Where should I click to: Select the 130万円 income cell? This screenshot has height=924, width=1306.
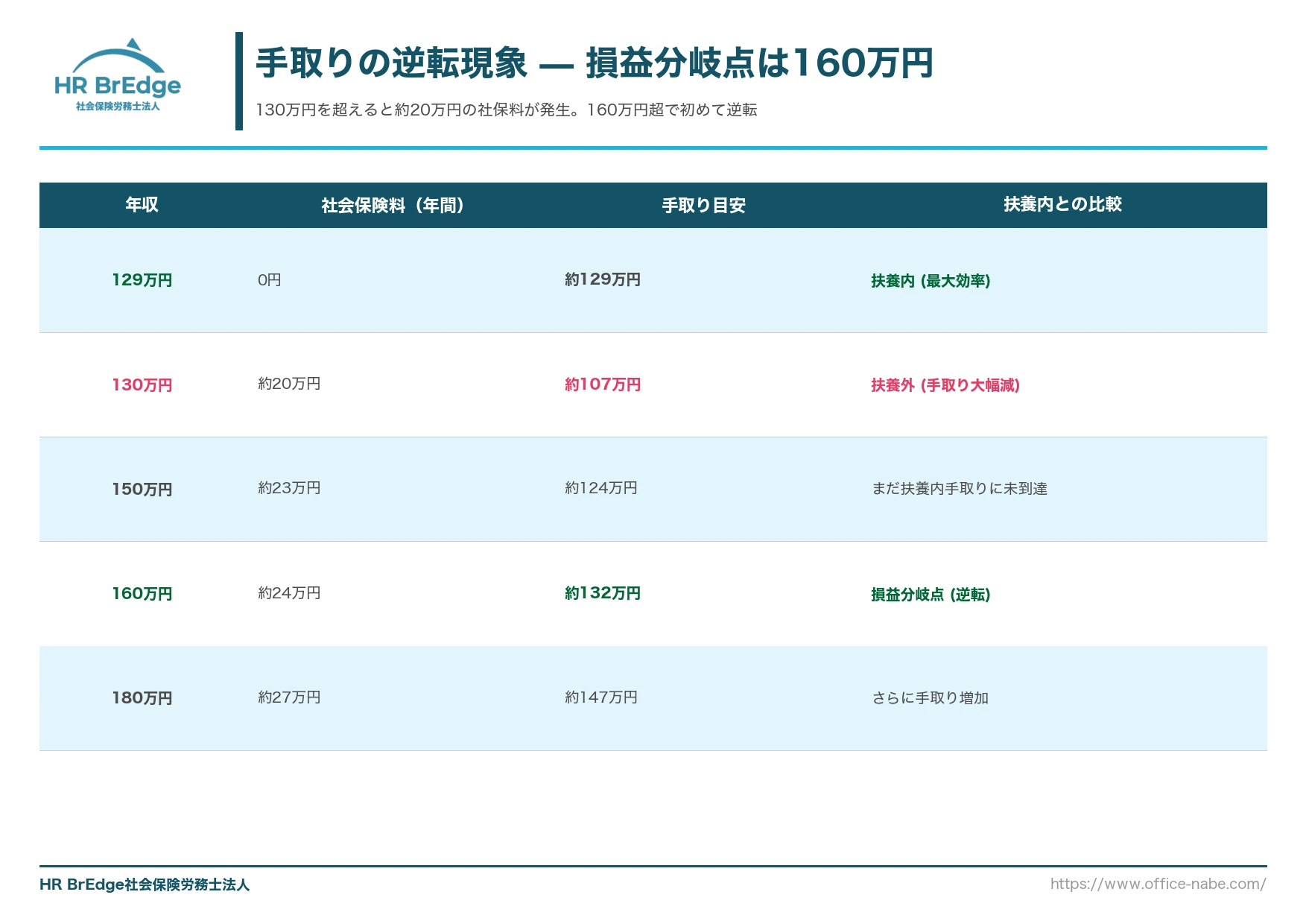[x=142, y=385]
